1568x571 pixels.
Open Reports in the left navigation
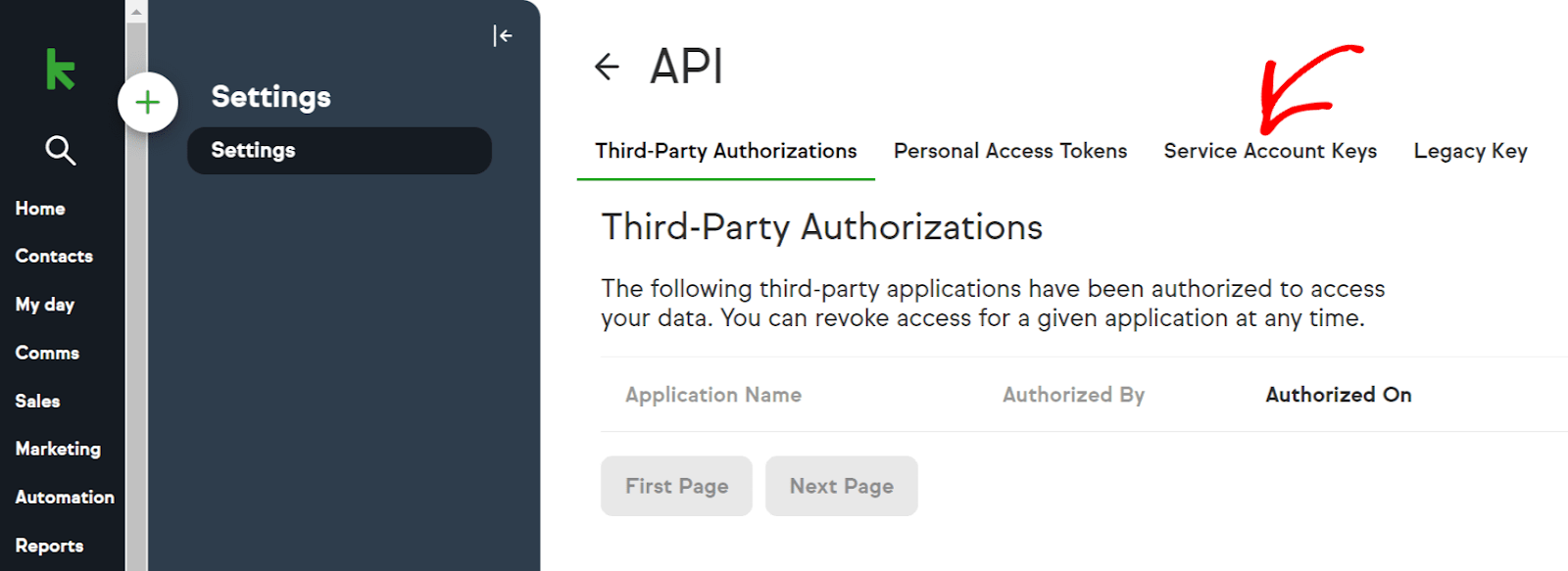click(x=49, y=546)
